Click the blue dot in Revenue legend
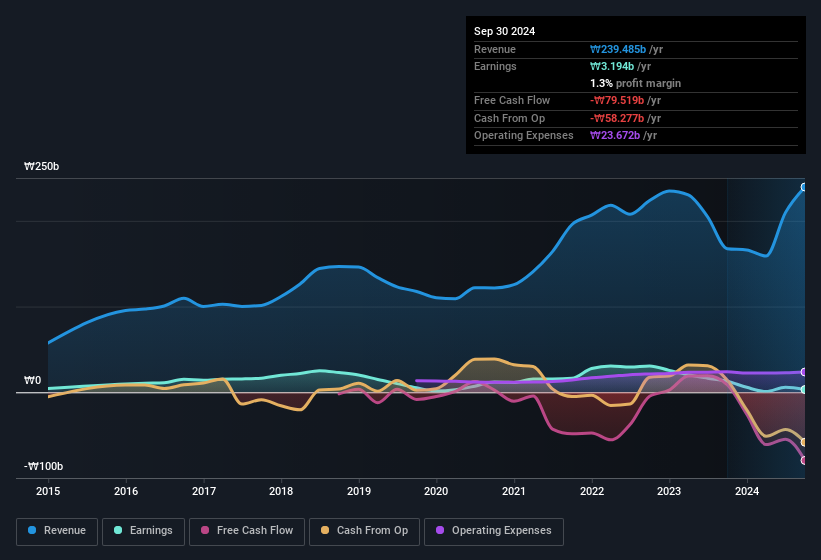Viewport: 821px width, 560px height. [x=32, y=530]
